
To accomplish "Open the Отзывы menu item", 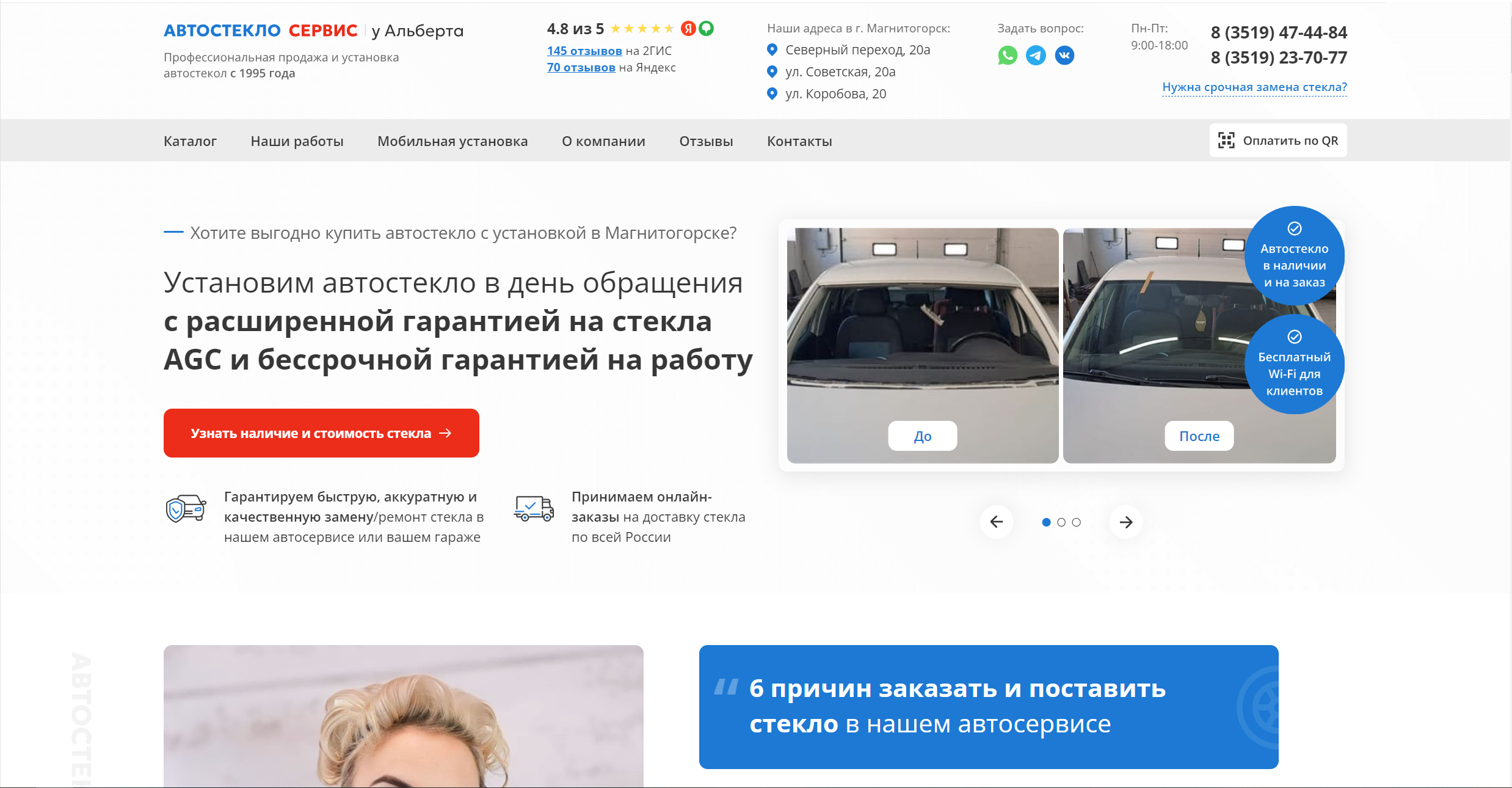I will (706, 141).
